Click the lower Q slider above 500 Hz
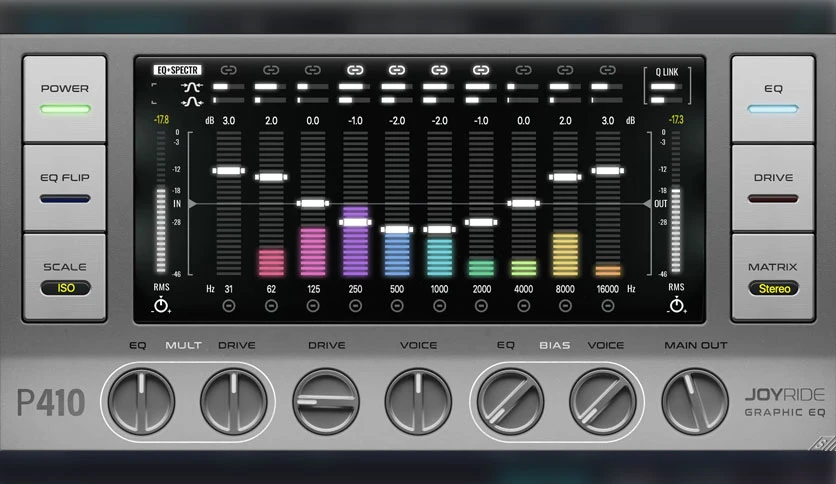The image size is (836, 484). pyautogui.click(x=397, y=100)
